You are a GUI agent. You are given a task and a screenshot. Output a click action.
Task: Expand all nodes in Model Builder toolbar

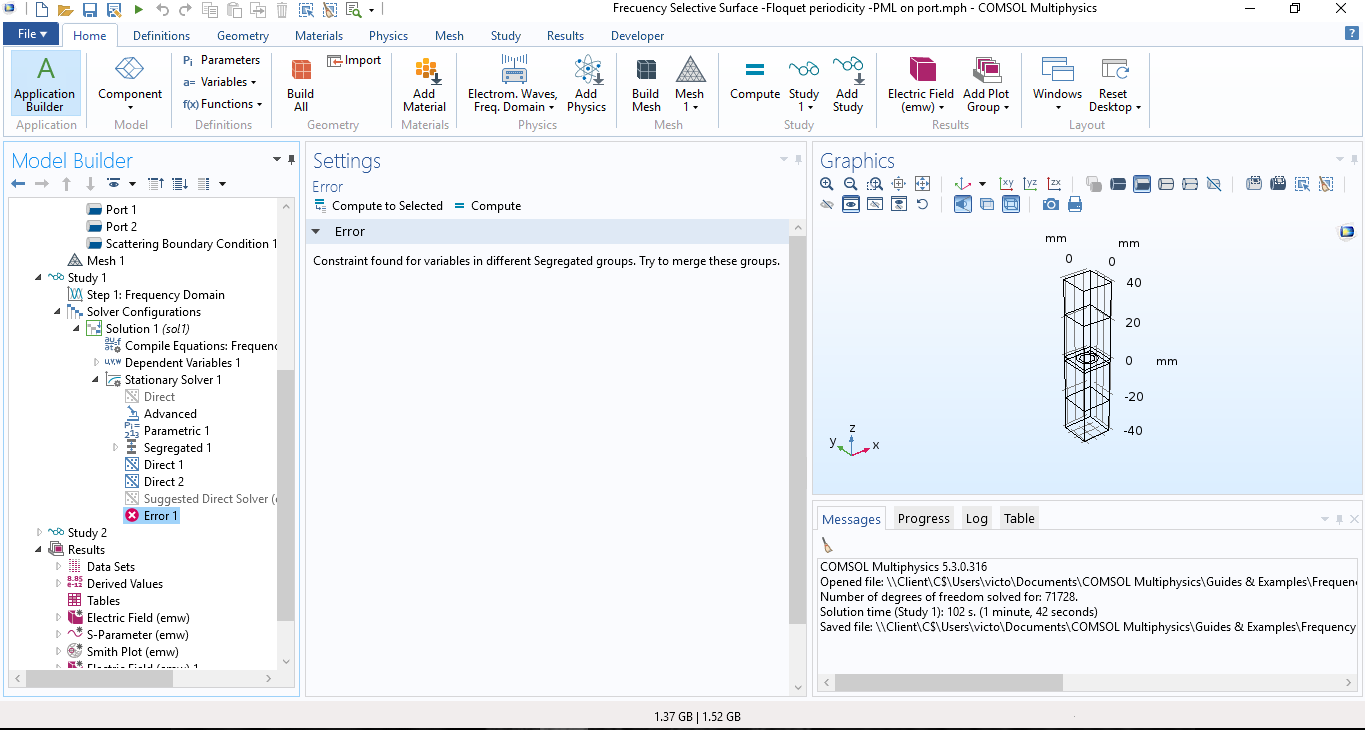click(x=180, y=184)
